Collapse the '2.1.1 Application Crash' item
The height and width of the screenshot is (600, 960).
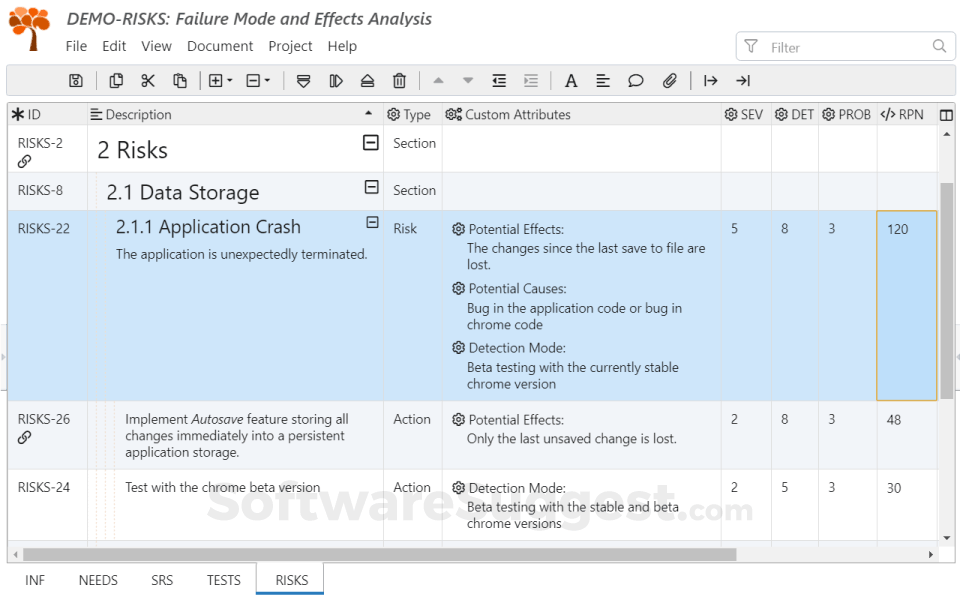click(x=372, y=223)
